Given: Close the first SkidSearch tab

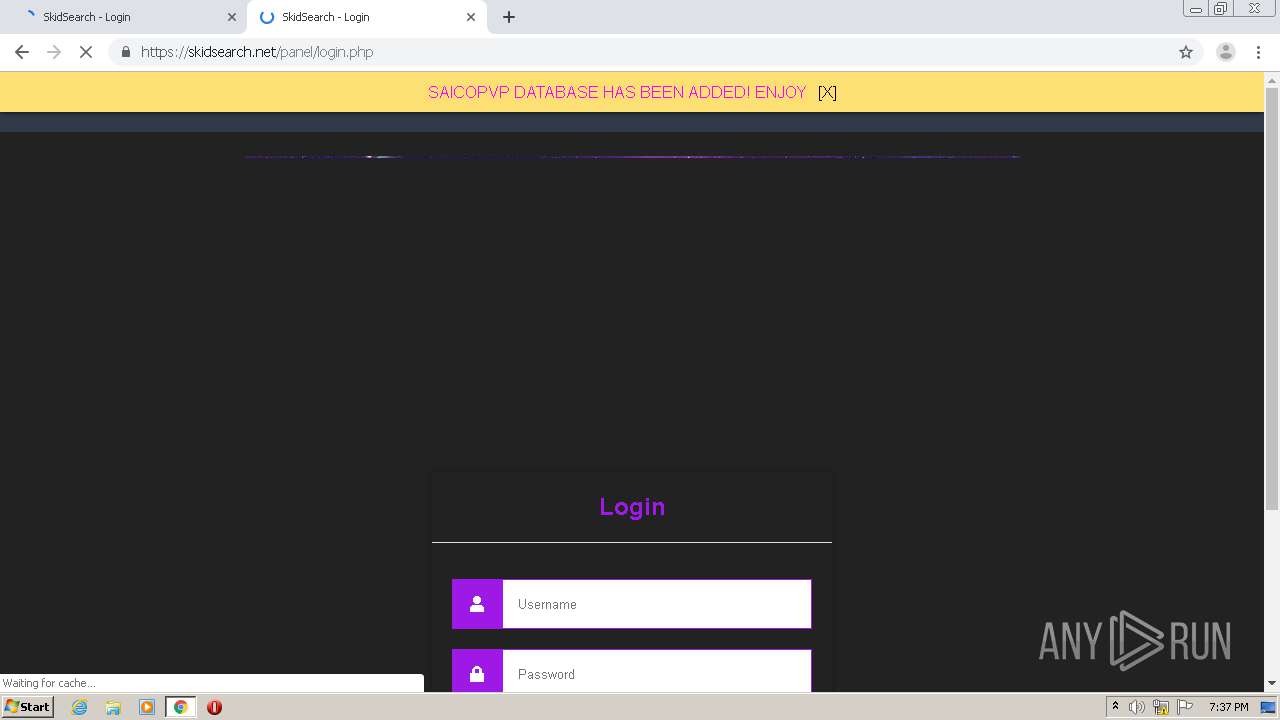Looking at the screenshot, I should [x=232, y=17].
